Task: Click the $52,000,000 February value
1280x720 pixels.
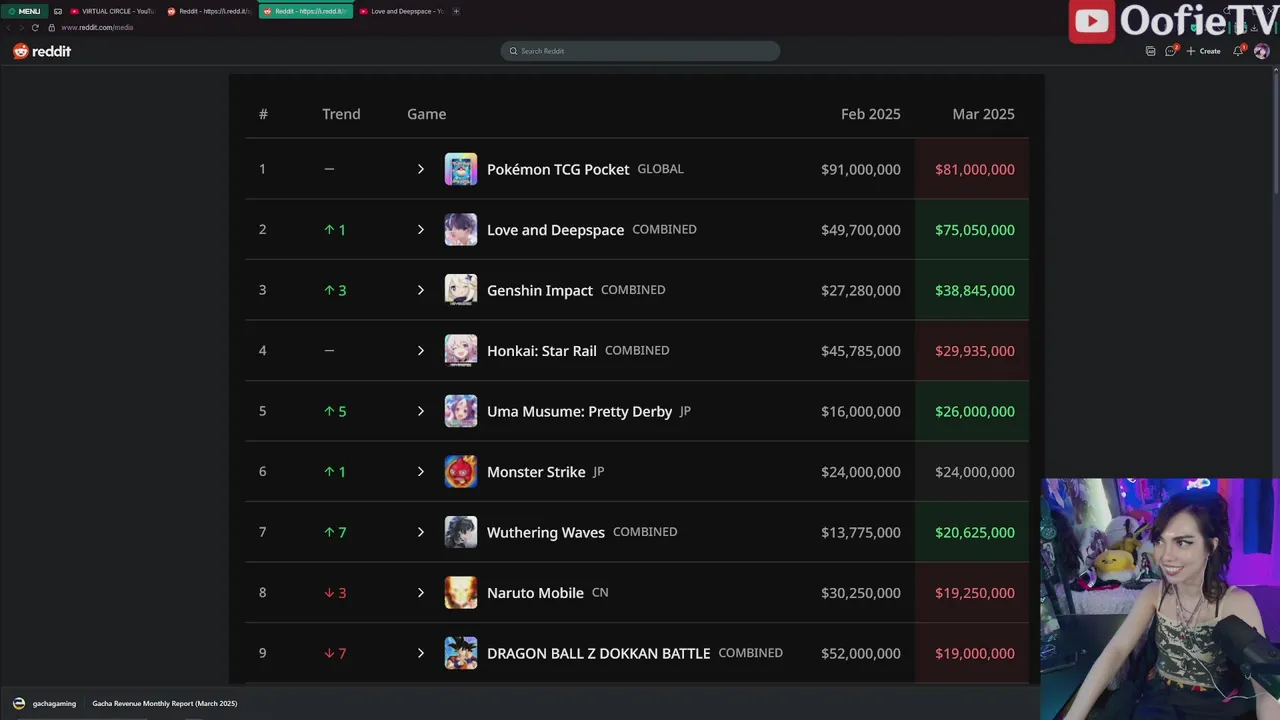Action: click(861, 653)
